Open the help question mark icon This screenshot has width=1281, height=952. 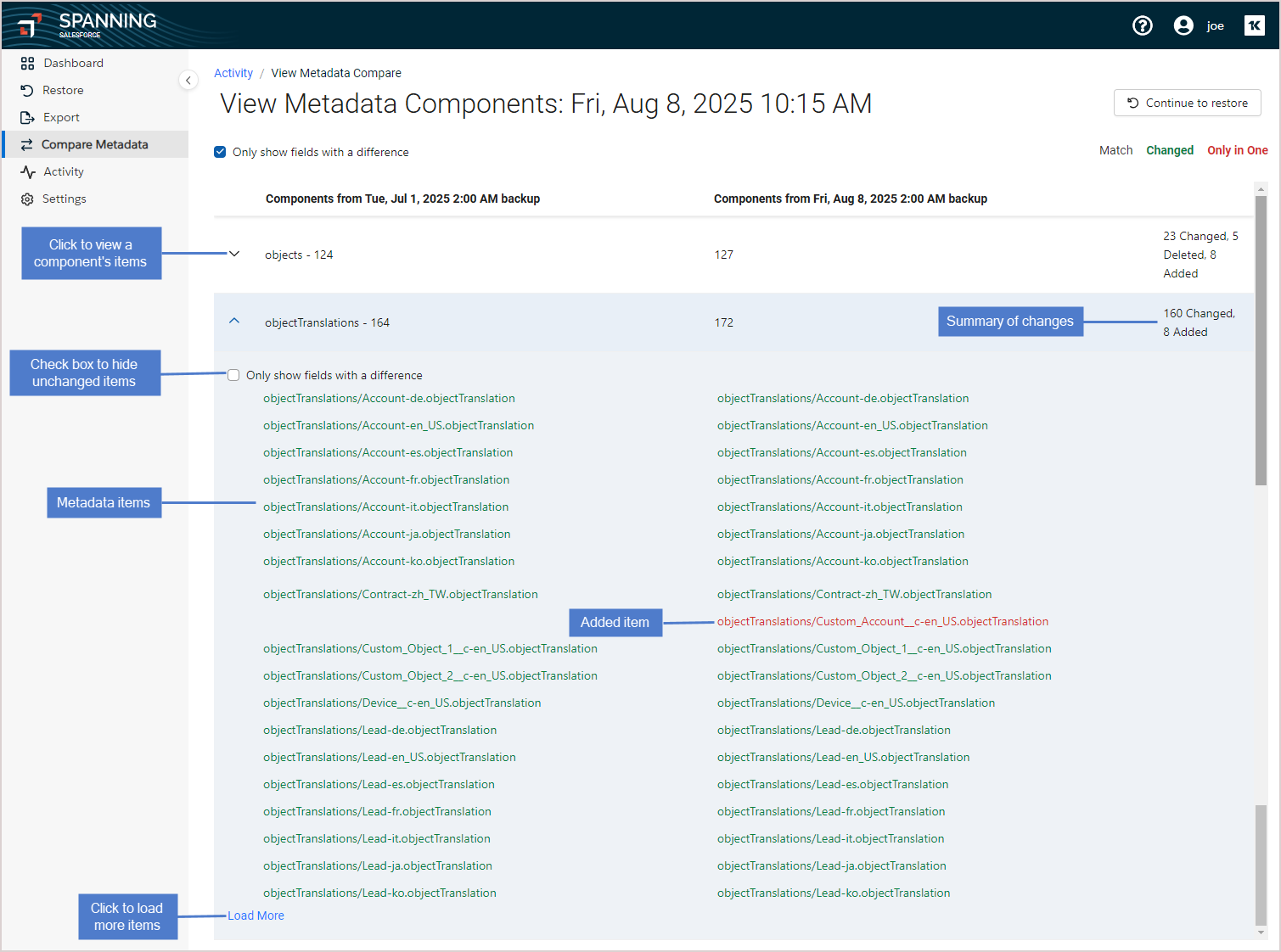point(1142,25)
